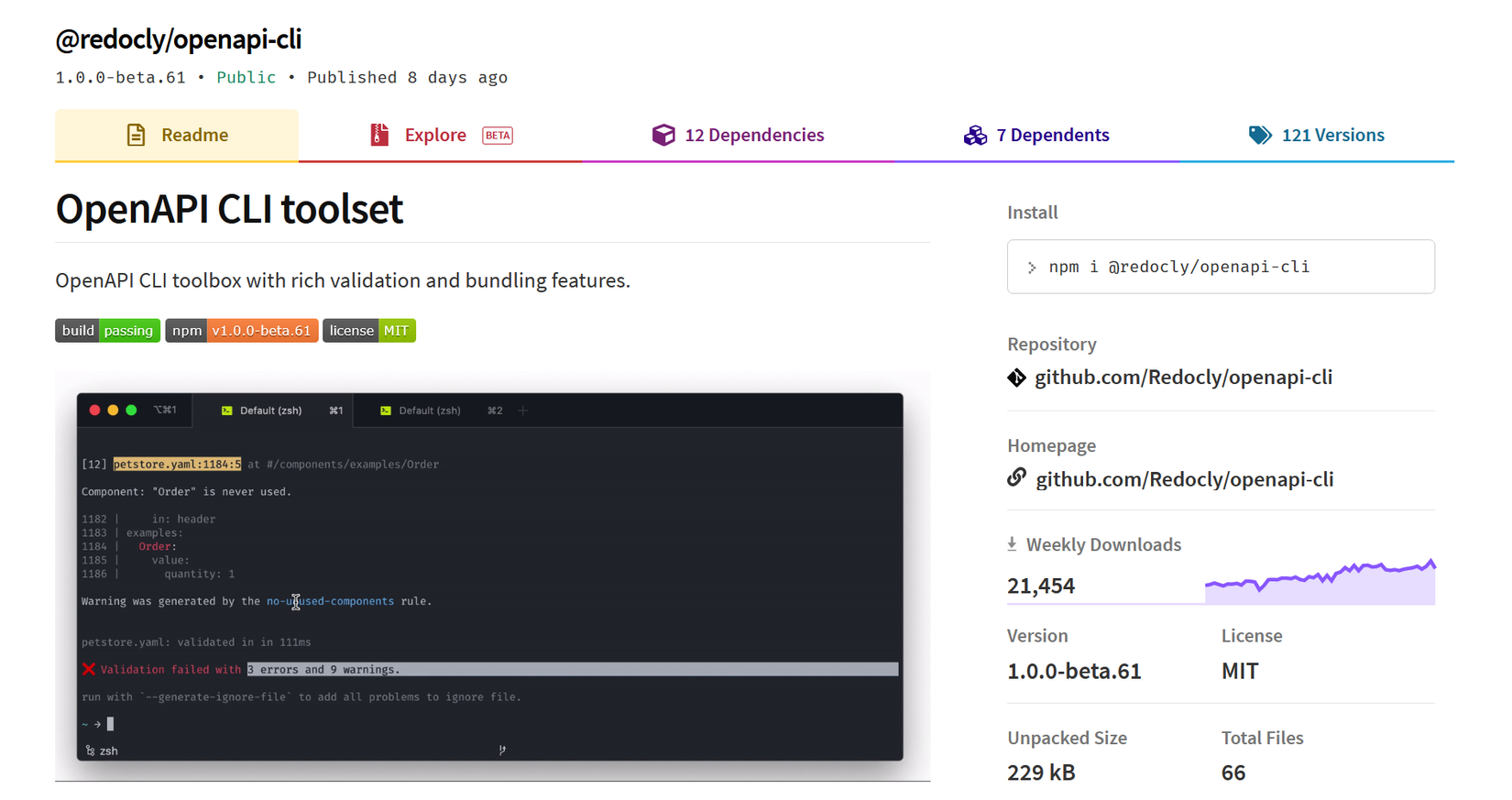The height and width of the screenshot is (800, 1512).
Task: Click the Dependents cubes icon
Action: pyautogui.click(x=975, y=135)
